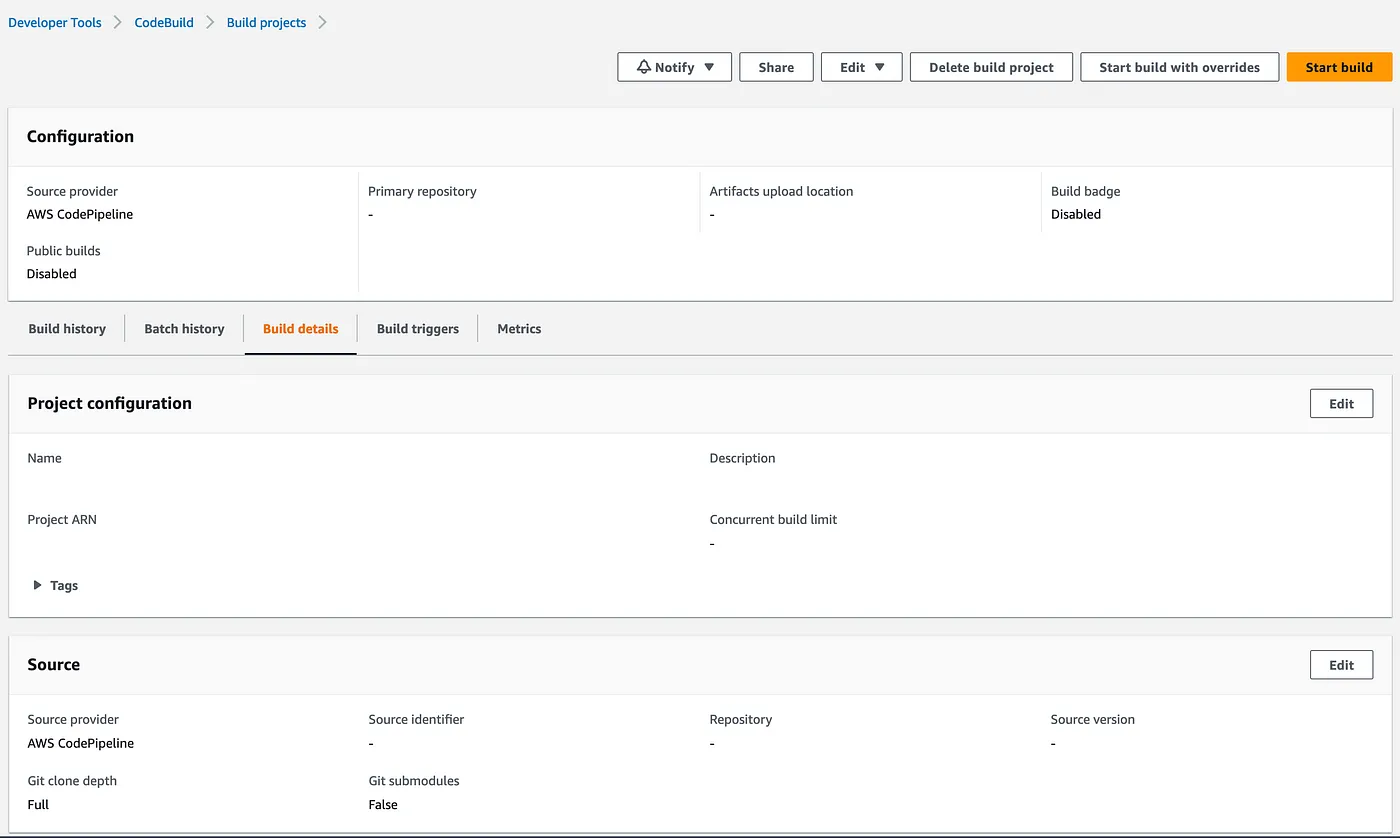
Task: Navigate to CodeBuild breadcrumb link
Action: click(164, 22)
